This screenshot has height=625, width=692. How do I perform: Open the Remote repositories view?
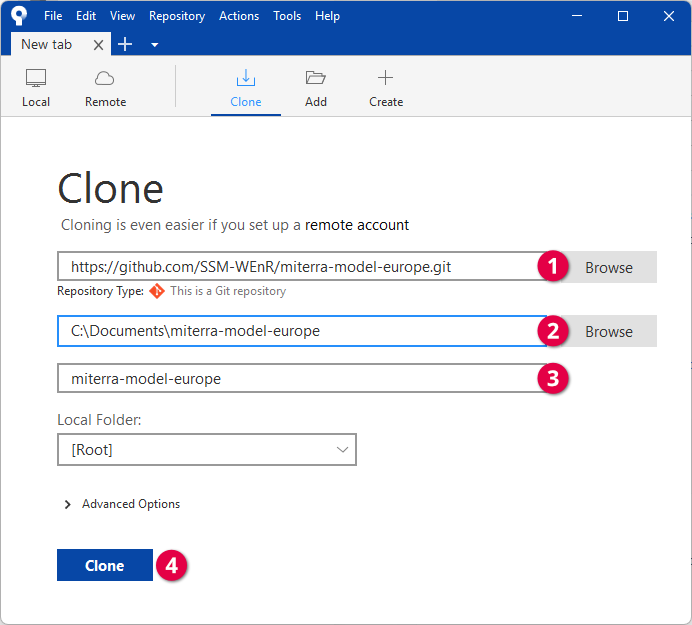[105, 88]
